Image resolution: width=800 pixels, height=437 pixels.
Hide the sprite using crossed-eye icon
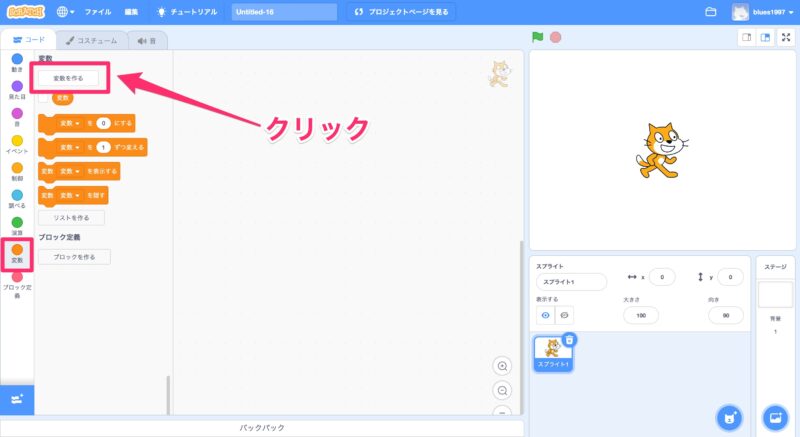click(x=564, y=315)
